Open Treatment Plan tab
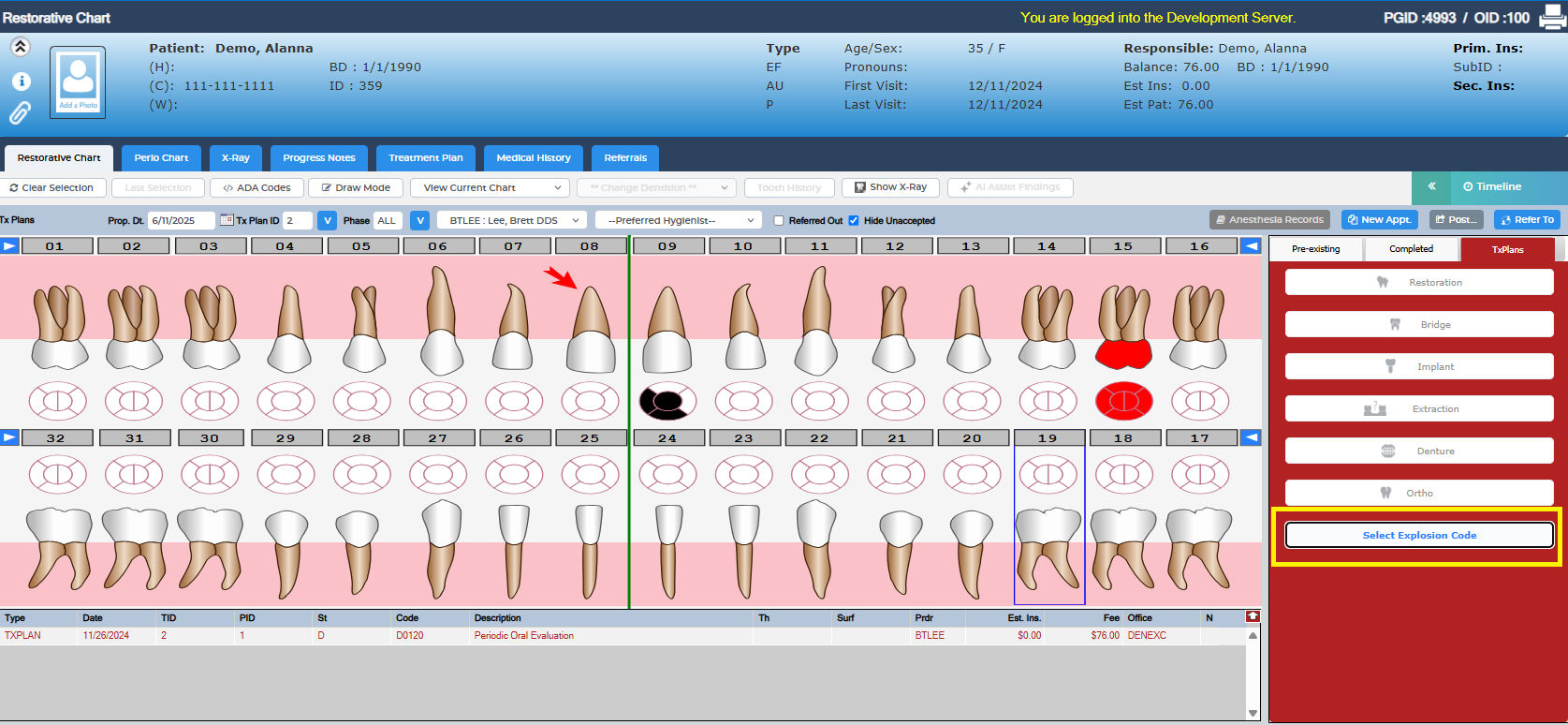Viewport: 1568px width, 725px height. tap(426, 157)
